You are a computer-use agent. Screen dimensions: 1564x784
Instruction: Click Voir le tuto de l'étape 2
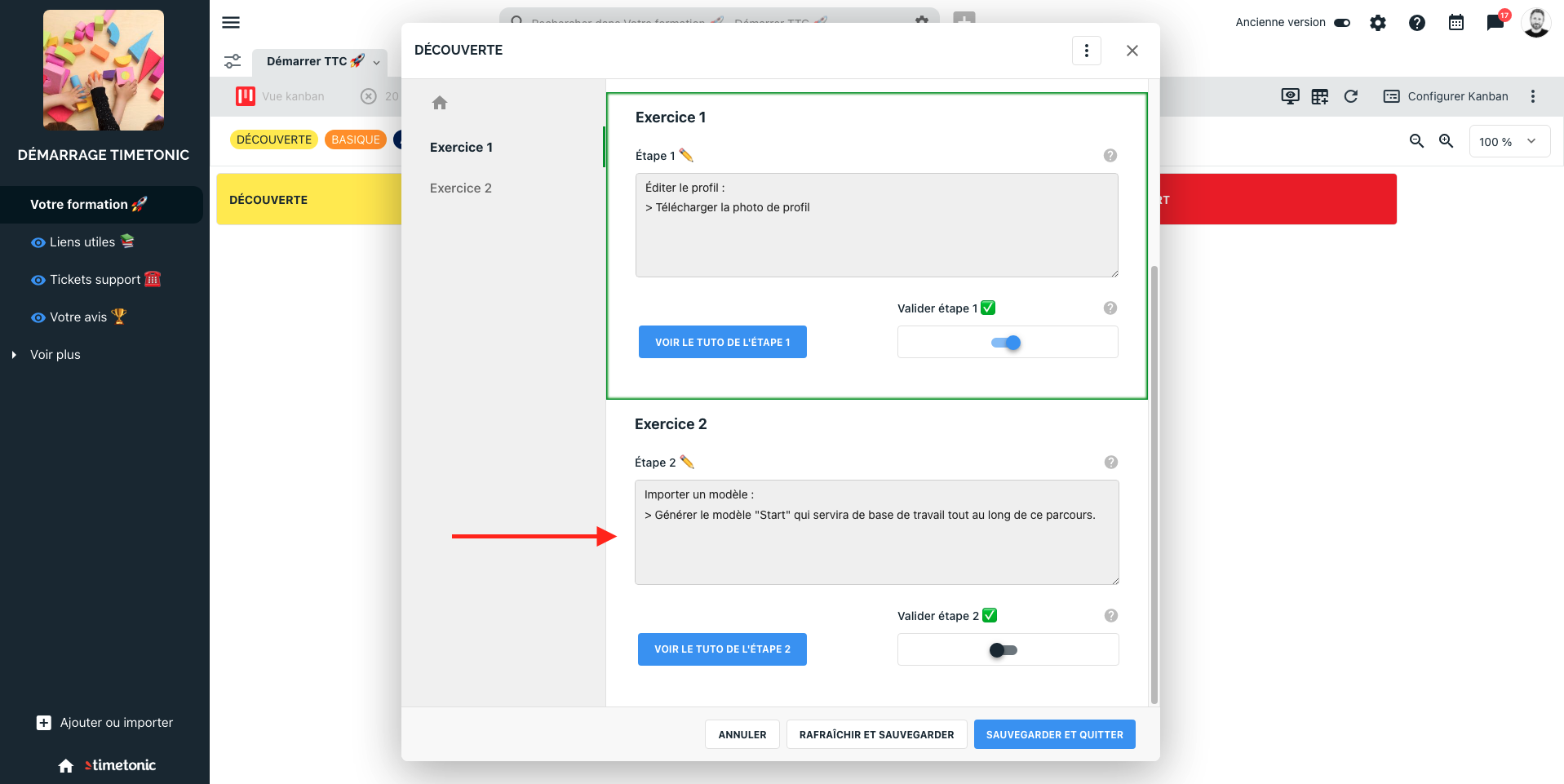[722, 649]
